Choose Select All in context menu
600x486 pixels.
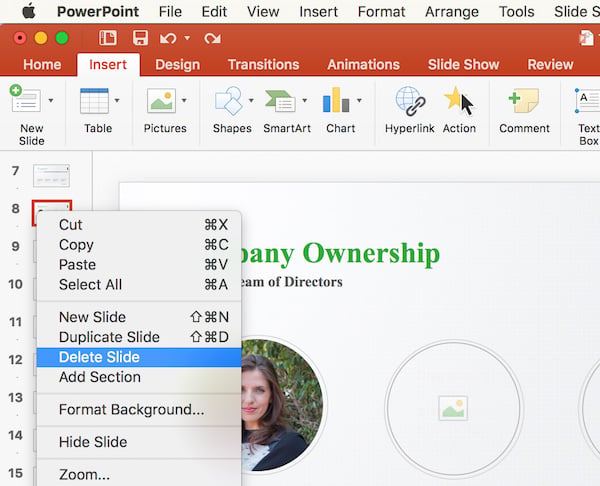pos(139,284)
